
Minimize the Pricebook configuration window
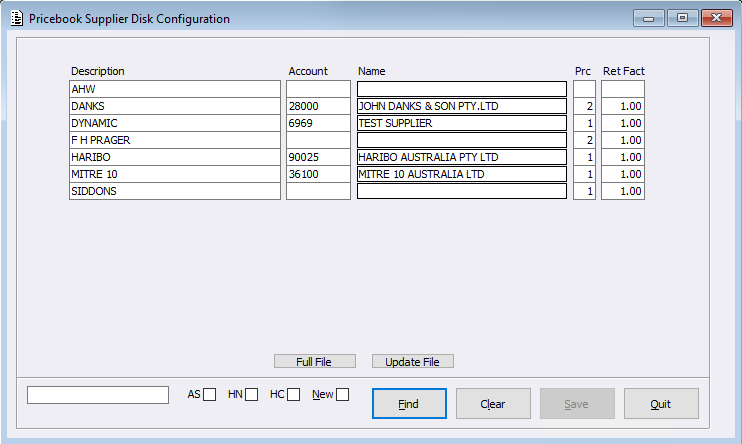(649, 18)
